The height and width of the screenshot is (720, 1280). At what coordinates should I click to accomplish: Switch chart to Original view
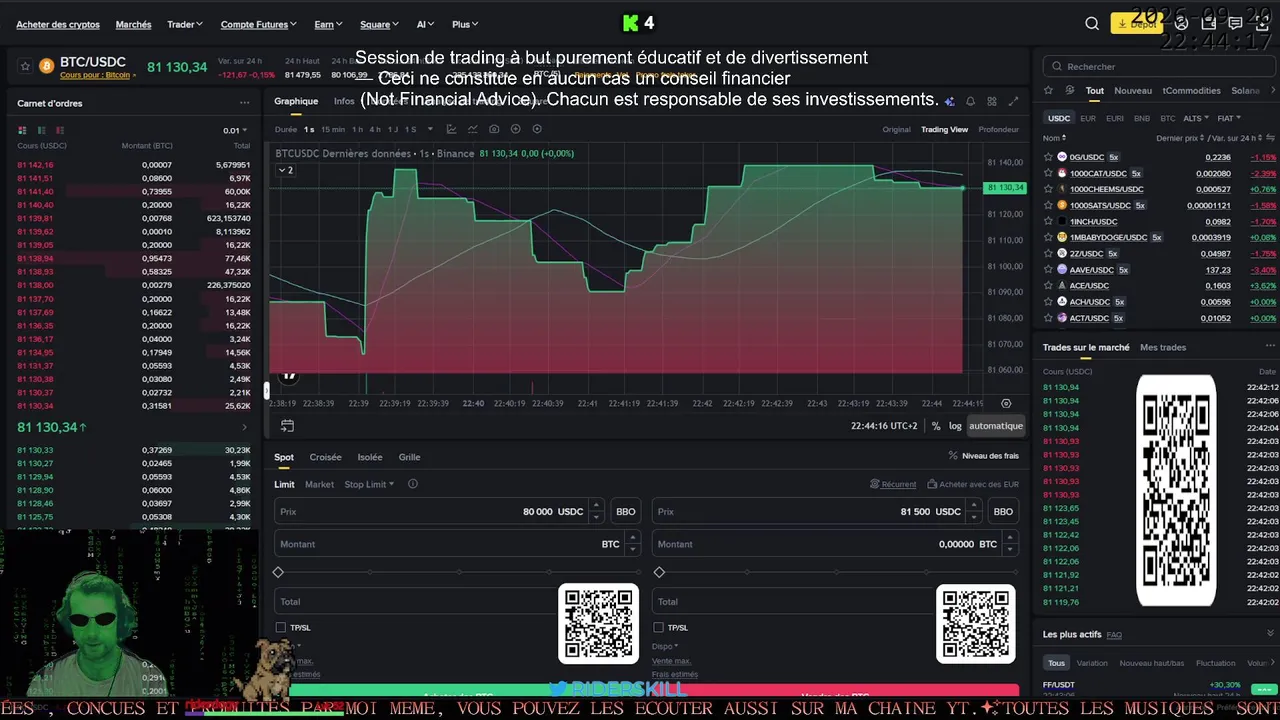(x=896, y=129)
